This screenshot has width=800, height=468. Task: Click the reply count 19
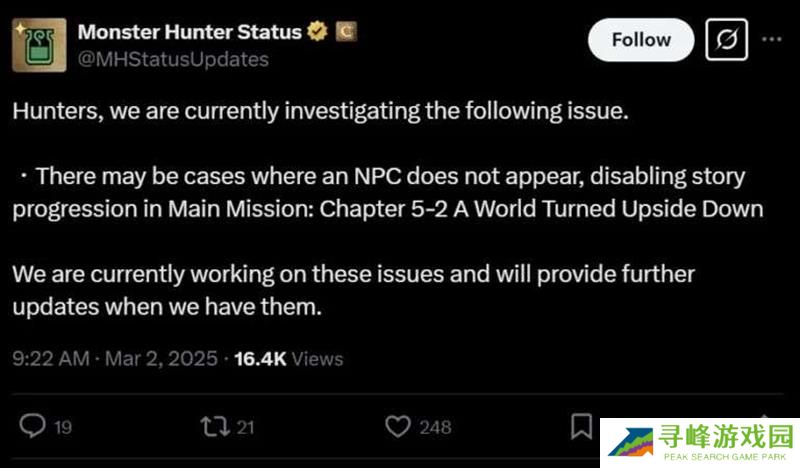(63, 427)
